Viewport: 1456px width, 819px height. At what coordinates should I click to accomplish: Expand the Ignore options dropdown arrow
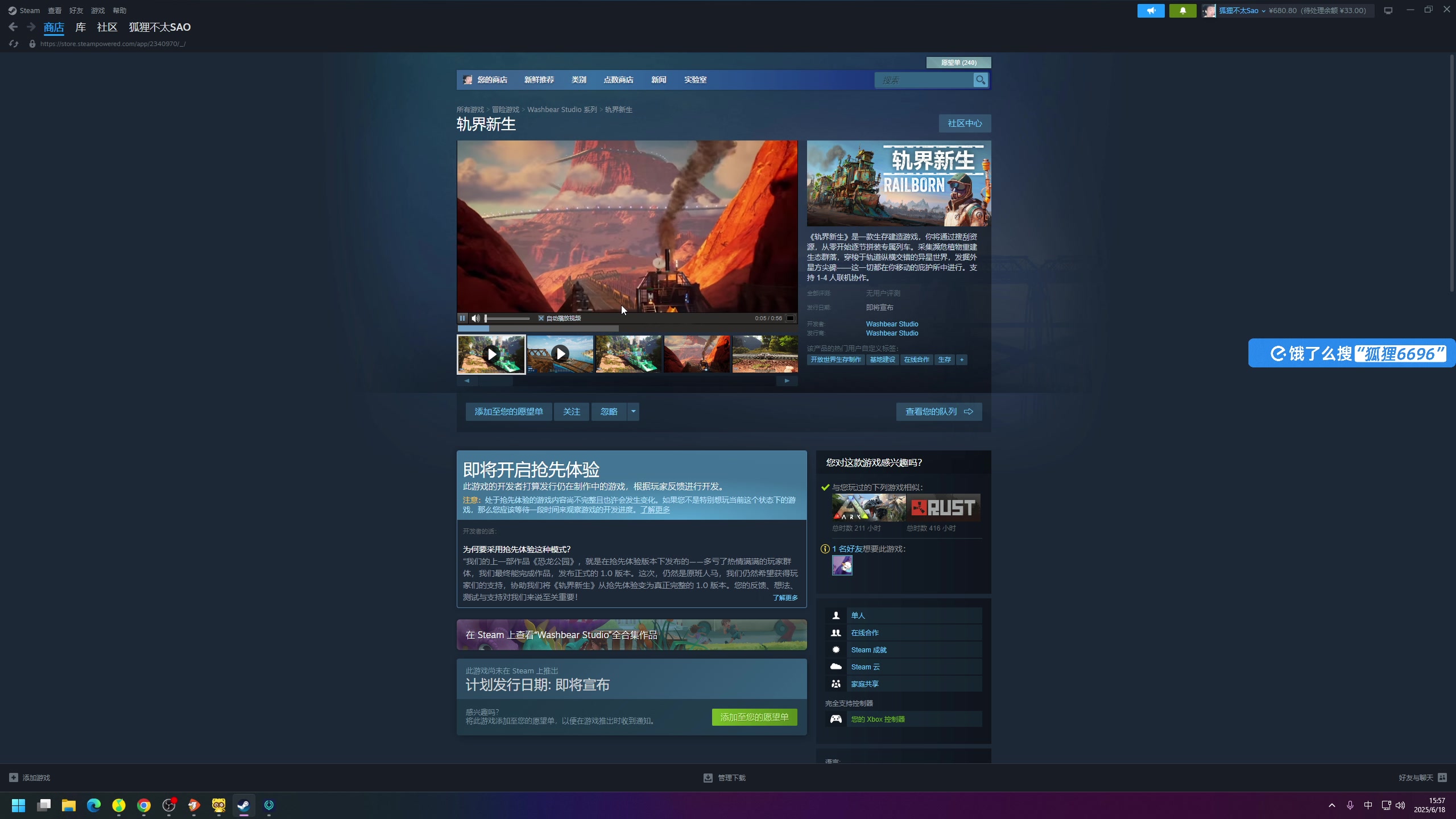[x=633, y=411]
